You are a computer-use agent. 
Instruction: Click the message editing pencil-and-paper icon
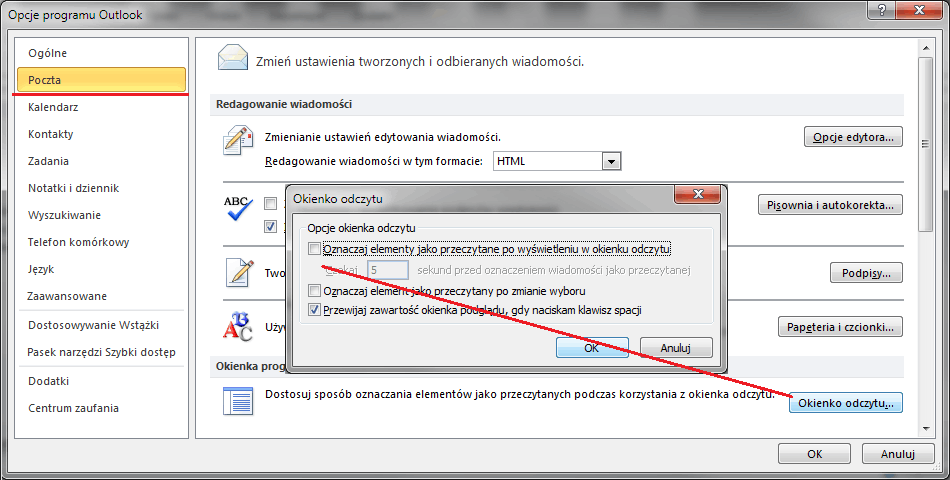pos(238,141)
